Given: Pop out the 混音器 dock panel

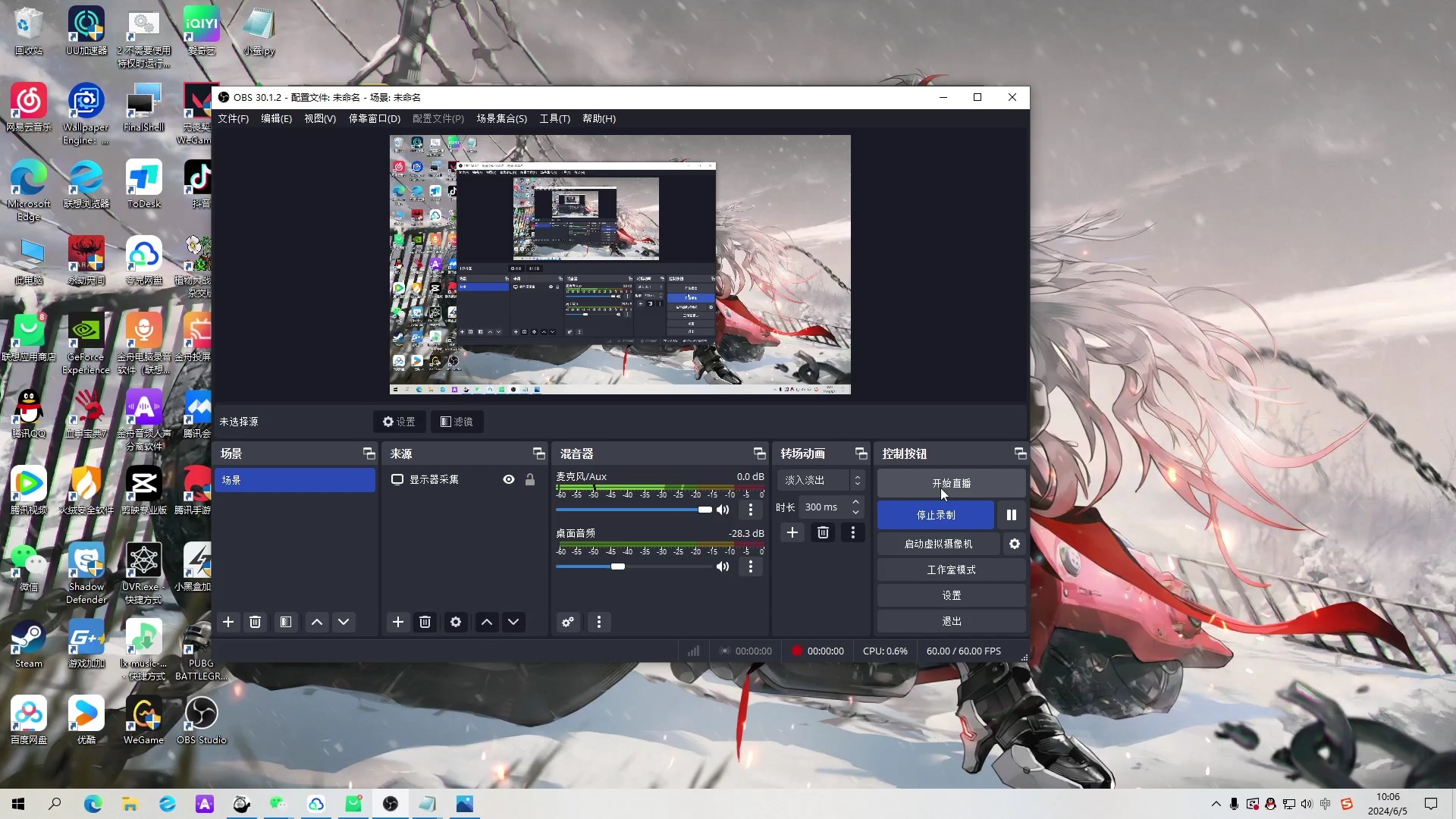Looking at the screenshot, I should click(x=760, y=453).
